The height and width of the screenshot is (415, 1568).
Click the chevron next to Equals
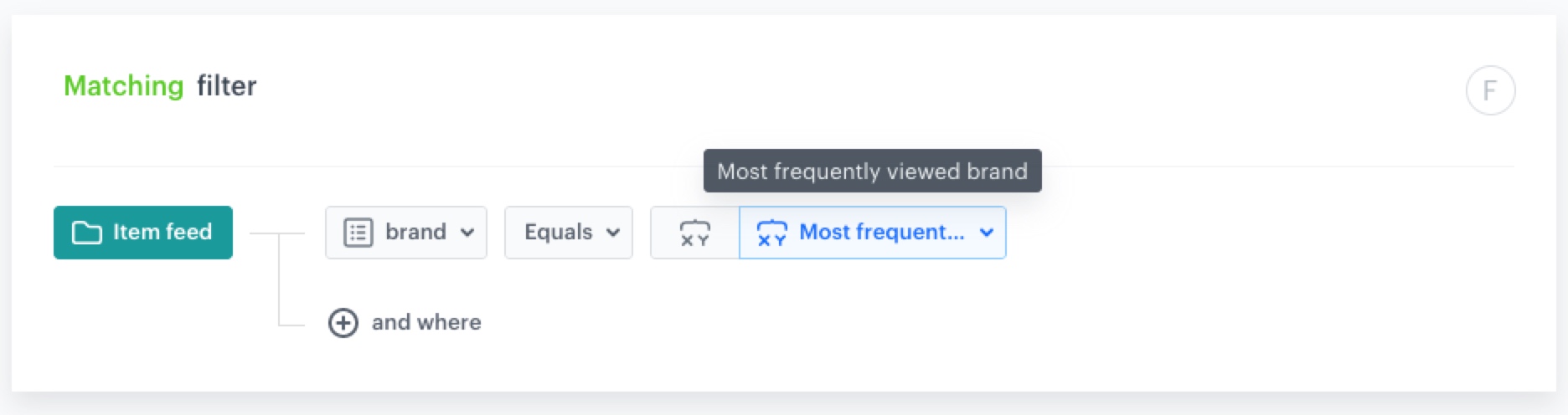click(x=613, y=233)
